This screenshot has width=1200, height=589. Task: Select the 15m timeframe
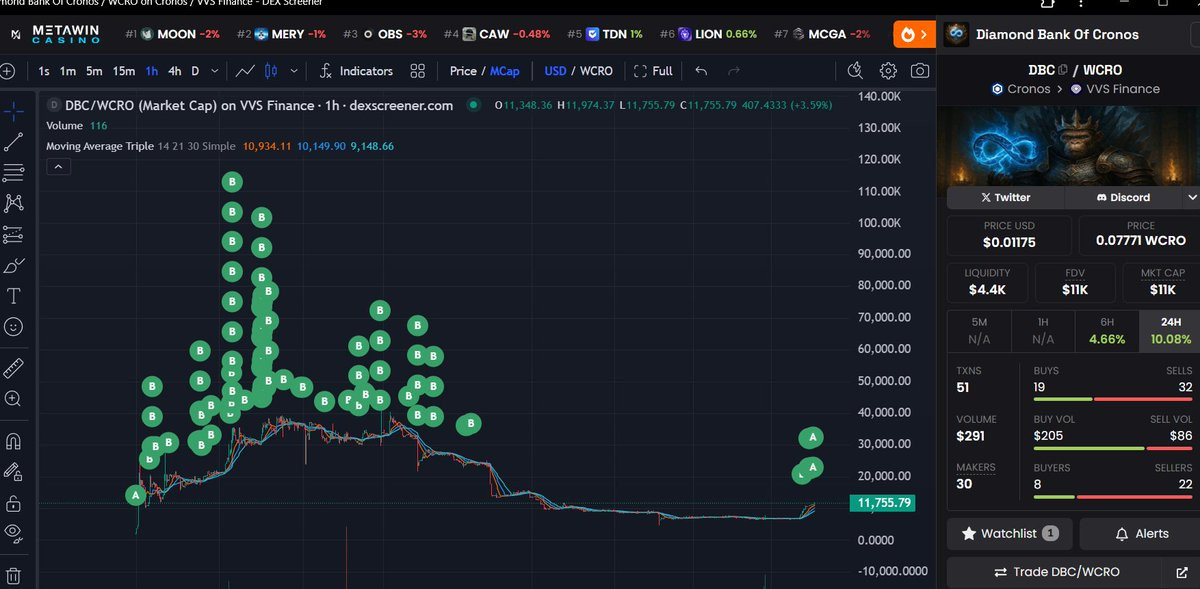coord(124,71)
